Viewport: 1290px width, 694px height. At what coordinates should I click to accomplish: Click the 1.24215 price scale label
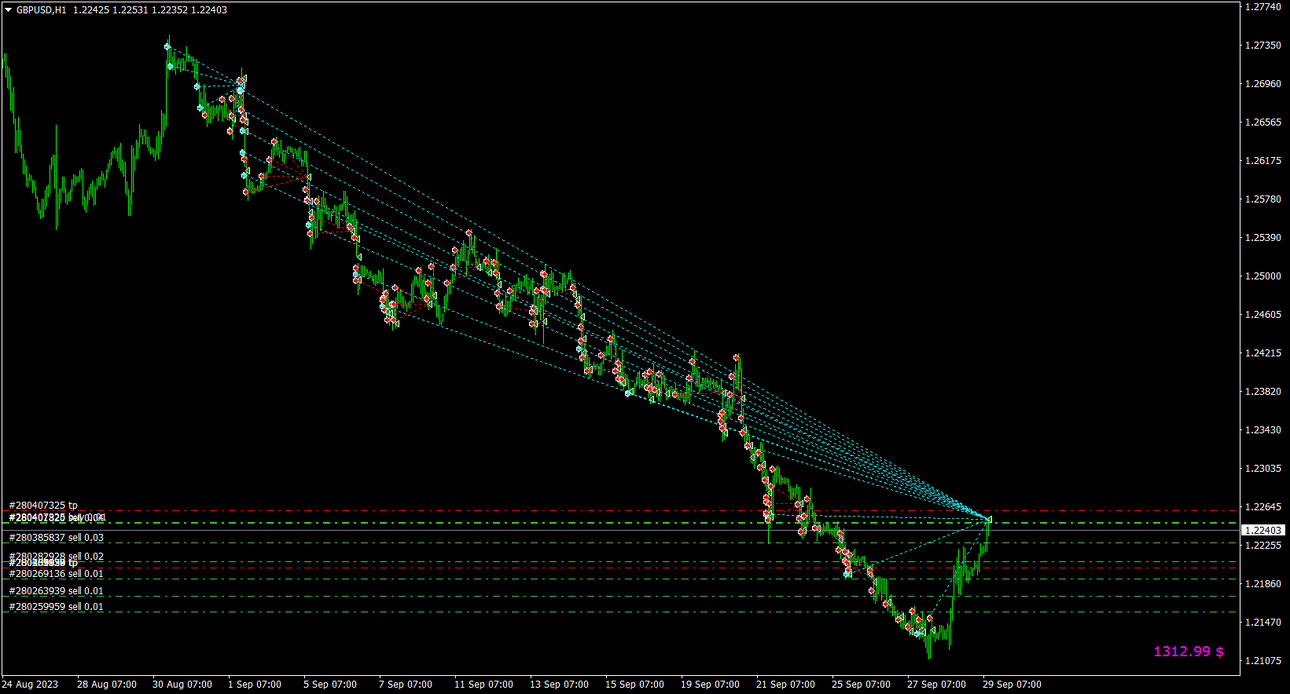[x=1264, y=353]
